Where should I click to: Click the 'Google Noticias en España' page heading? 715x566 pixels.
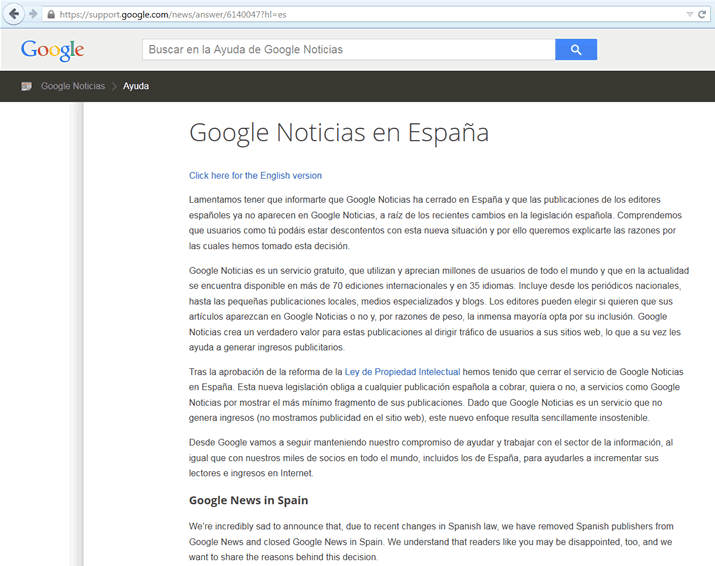coord(339,132)
